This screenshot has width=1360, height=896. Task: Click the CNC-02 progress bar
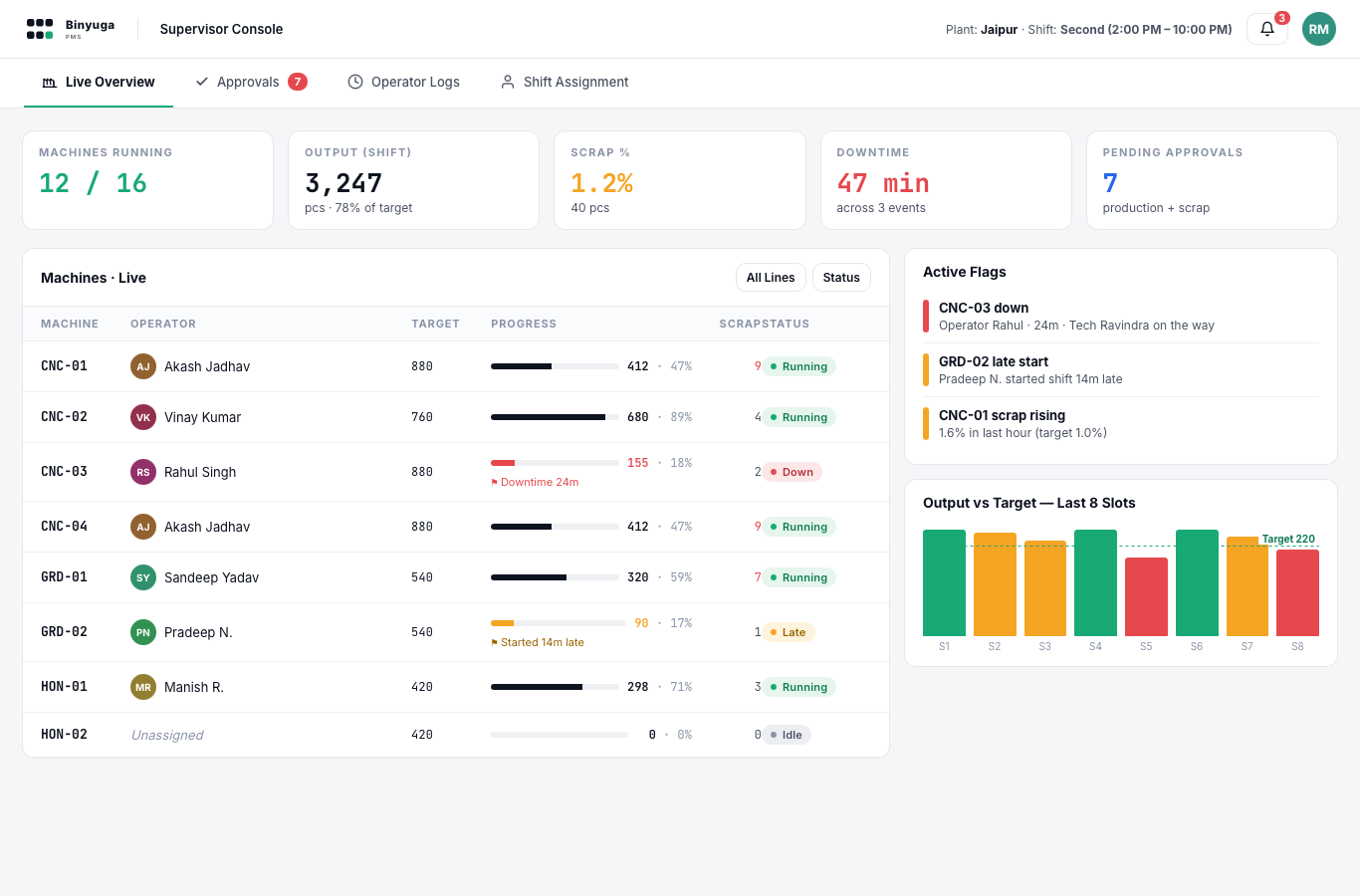click(555, 417)
